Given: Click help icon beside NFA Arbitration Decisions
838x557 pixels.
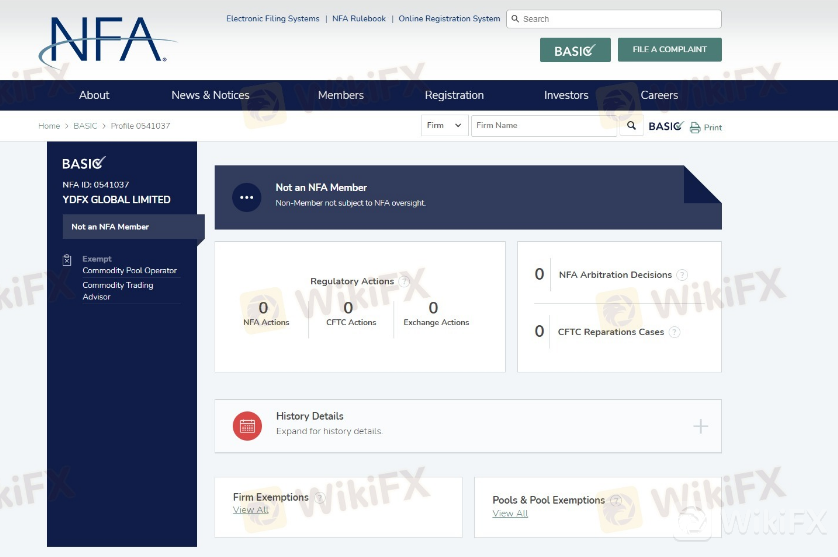Looking at the screenshot, I should pyautogui.click(x=682, y=275).
